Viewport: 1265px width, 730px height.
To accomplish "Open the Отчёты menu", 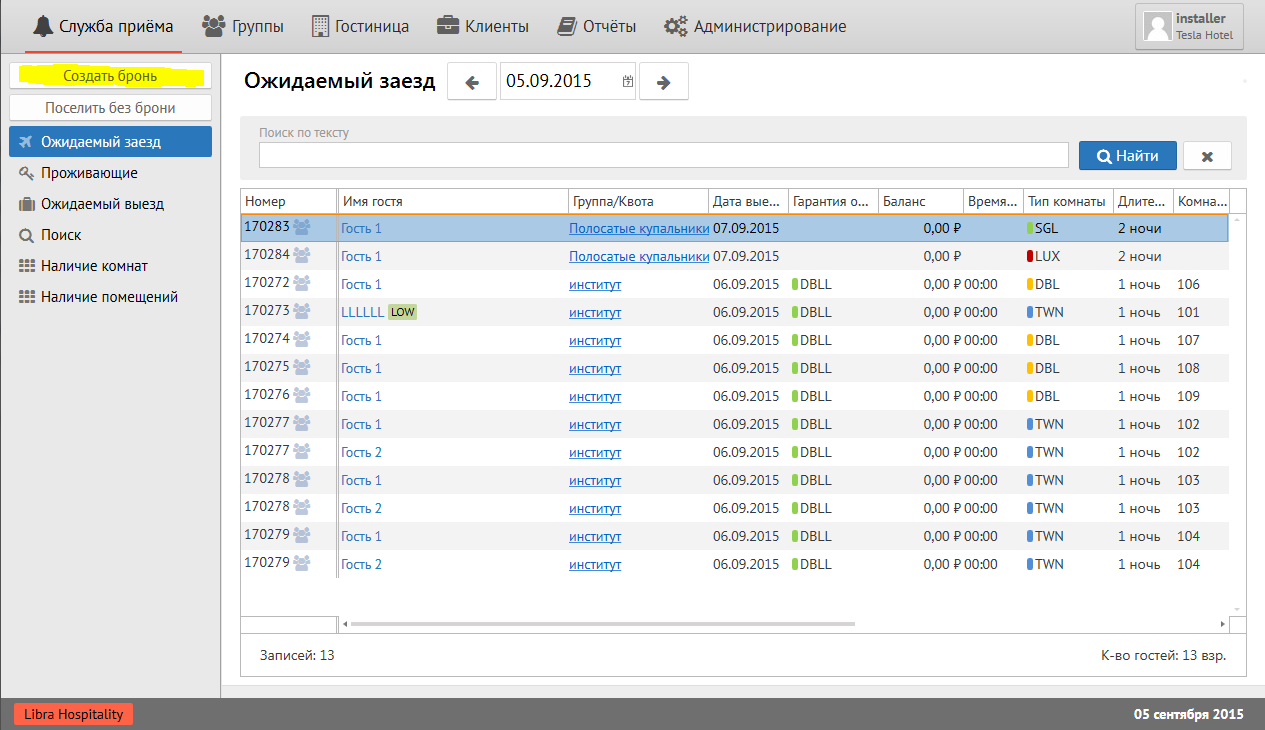I will point(602,26).
